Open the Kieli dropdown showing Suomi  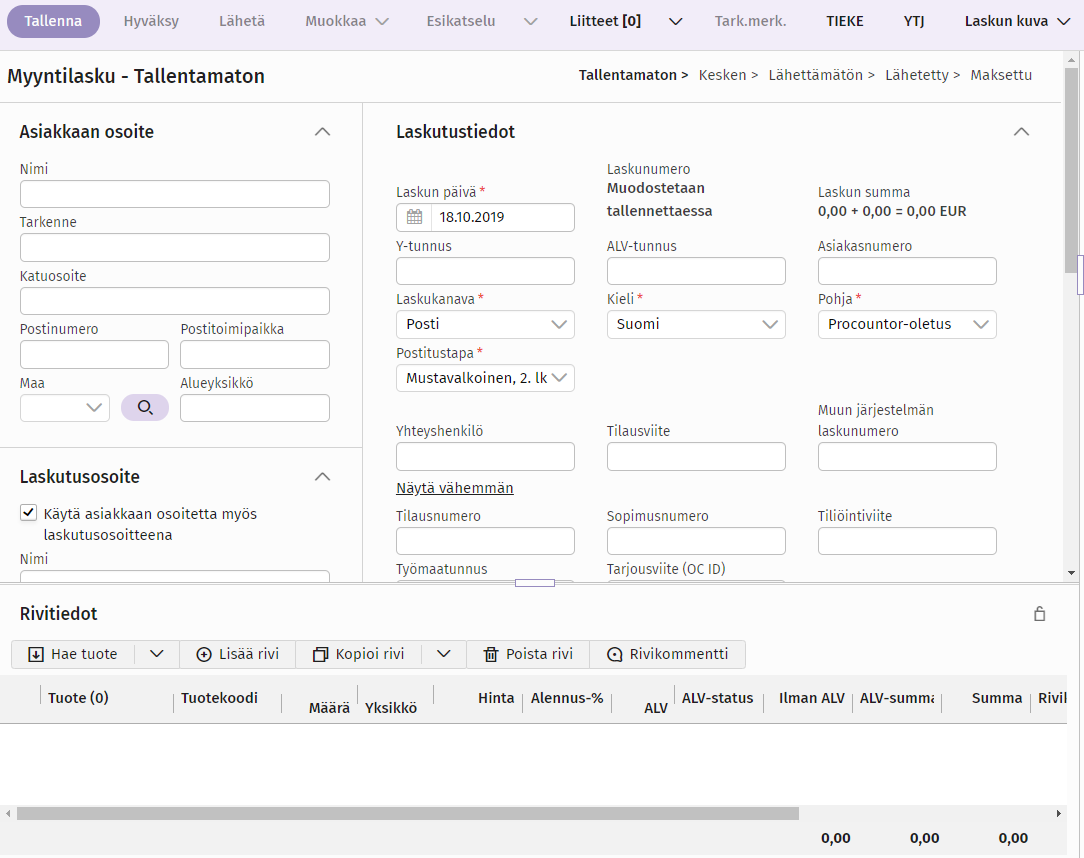696,324
